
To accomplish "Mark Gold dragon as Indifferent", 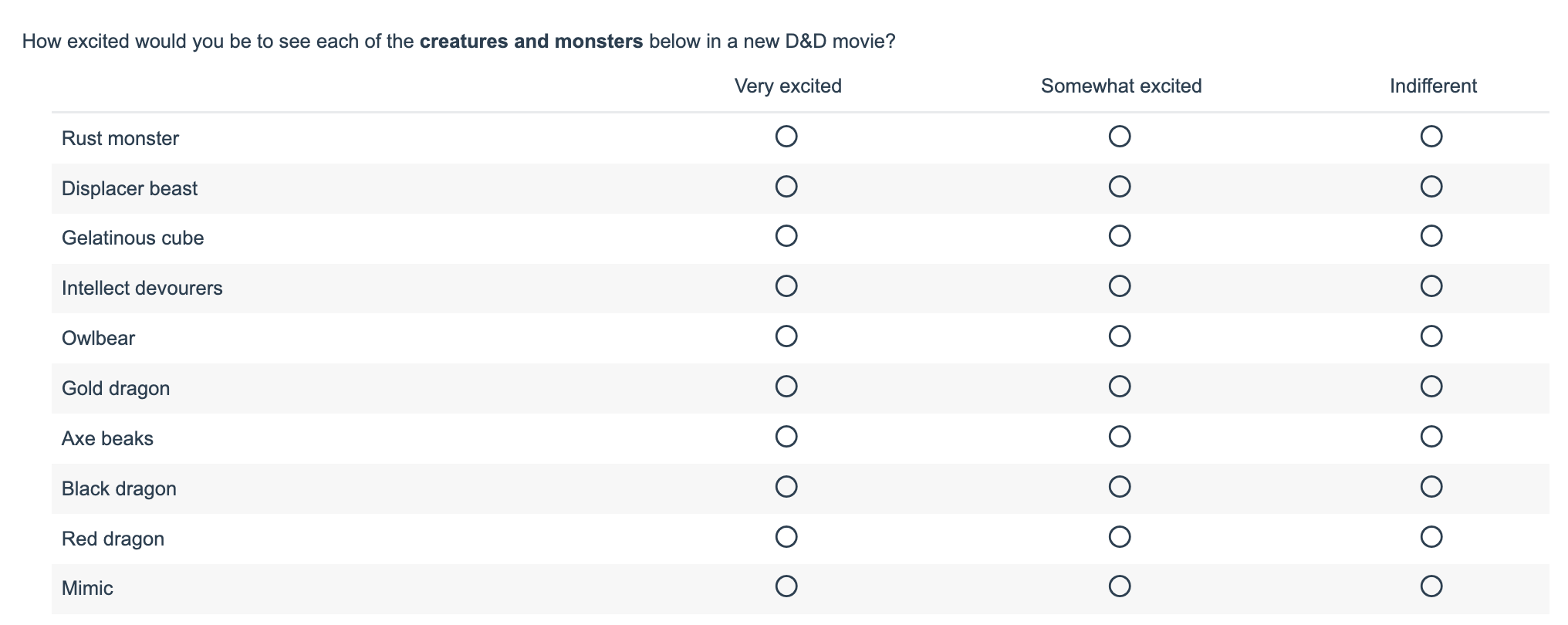I will 1431,386.
